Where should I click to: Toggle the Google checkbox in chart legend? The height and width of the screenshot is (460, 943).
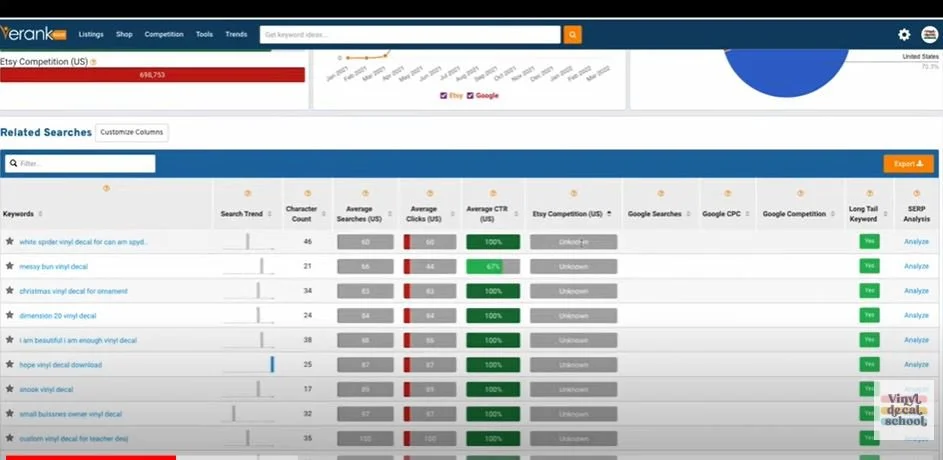[x=470, y=96]
